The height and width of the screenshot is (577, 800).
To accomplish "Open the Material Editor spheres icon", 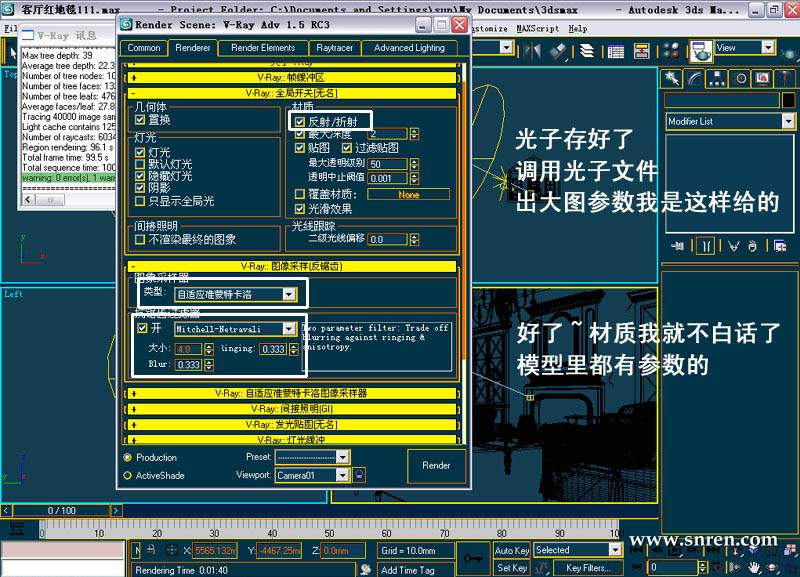I will point(671,51).
